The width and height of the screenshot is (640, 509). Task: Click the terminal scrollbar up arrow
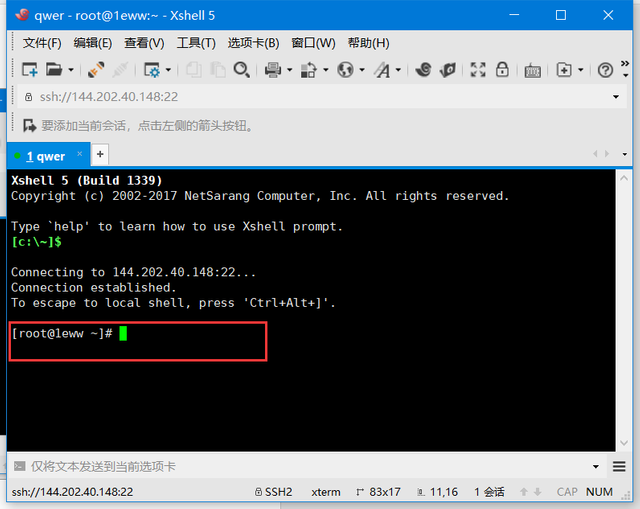pyautogui.click(x=624, y=178)
